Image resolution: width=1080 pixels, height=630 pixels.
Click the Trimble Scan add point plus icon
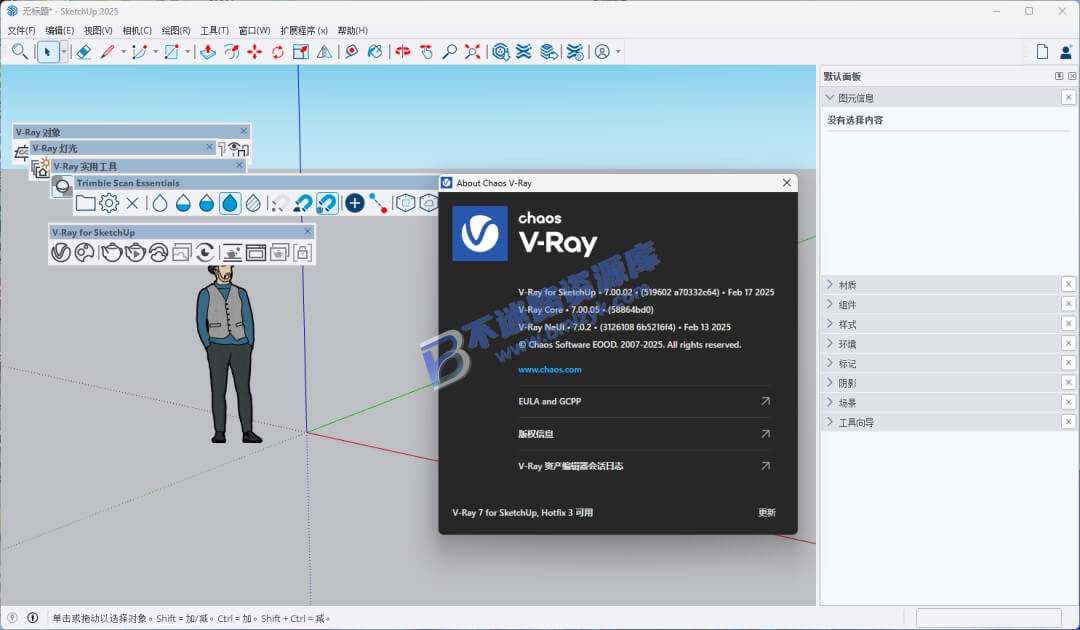(355, 203)
